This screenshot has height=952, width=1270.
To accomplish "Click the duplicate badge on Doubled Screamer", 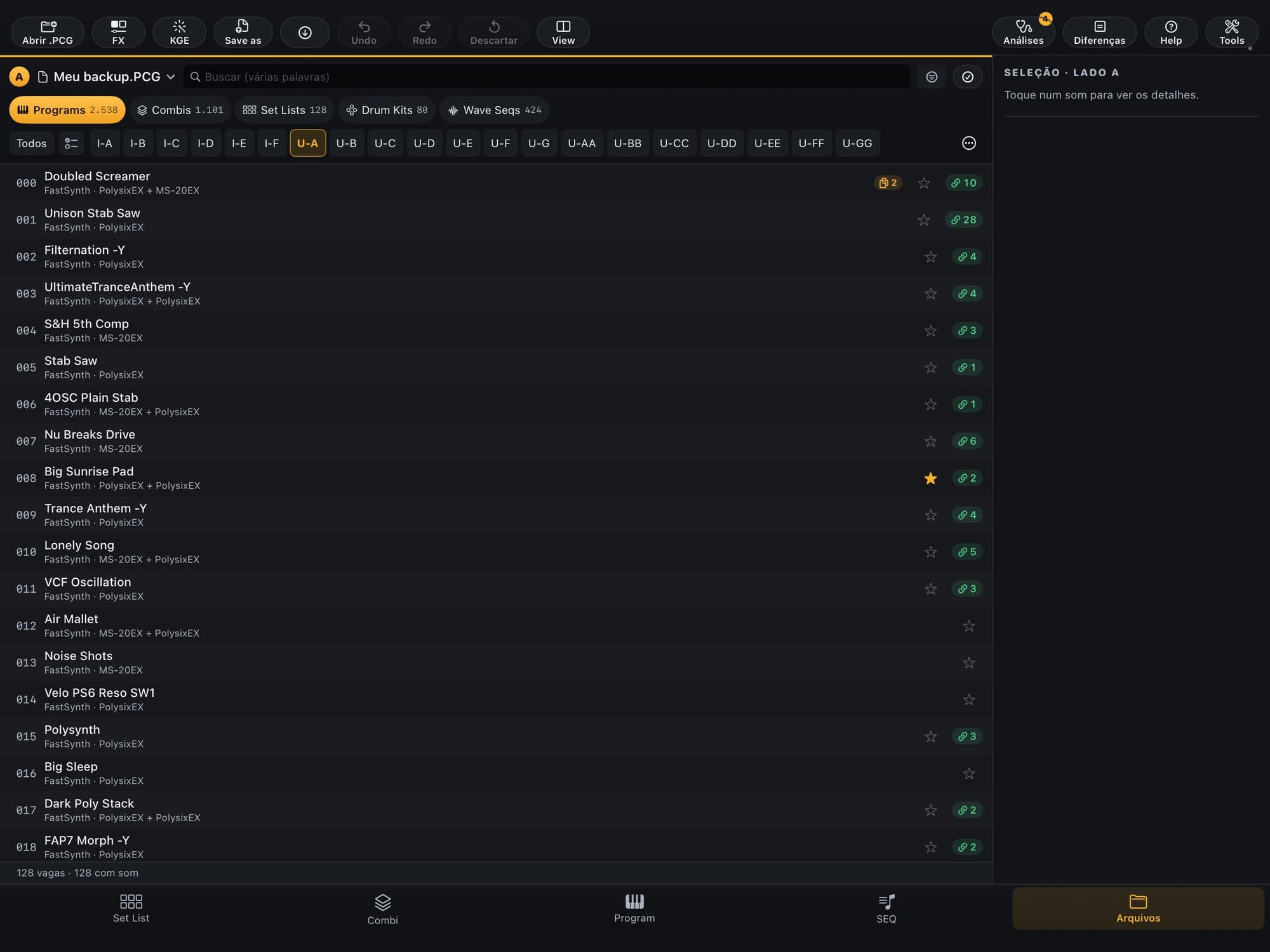I will [888, 183].
